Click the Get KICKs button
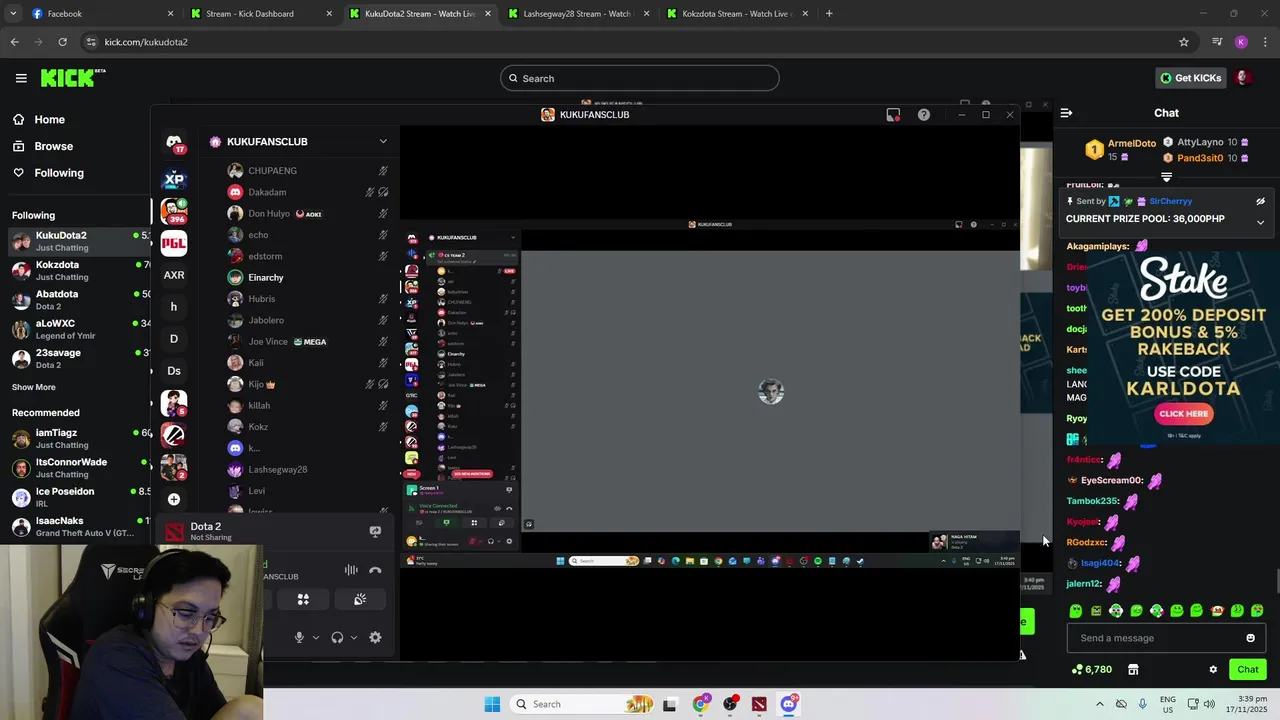Screen dimensions: 1280x720 pos(1190,78)
